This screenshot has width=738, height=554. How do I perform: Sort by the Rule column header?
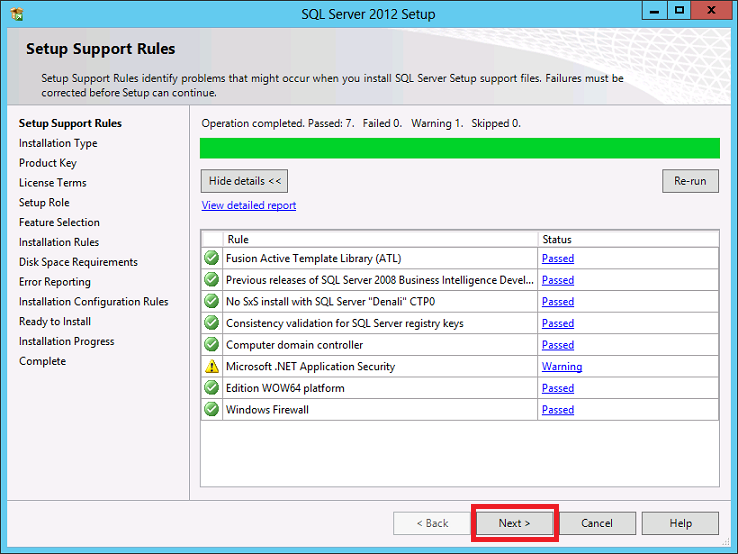tap(380, 239)
